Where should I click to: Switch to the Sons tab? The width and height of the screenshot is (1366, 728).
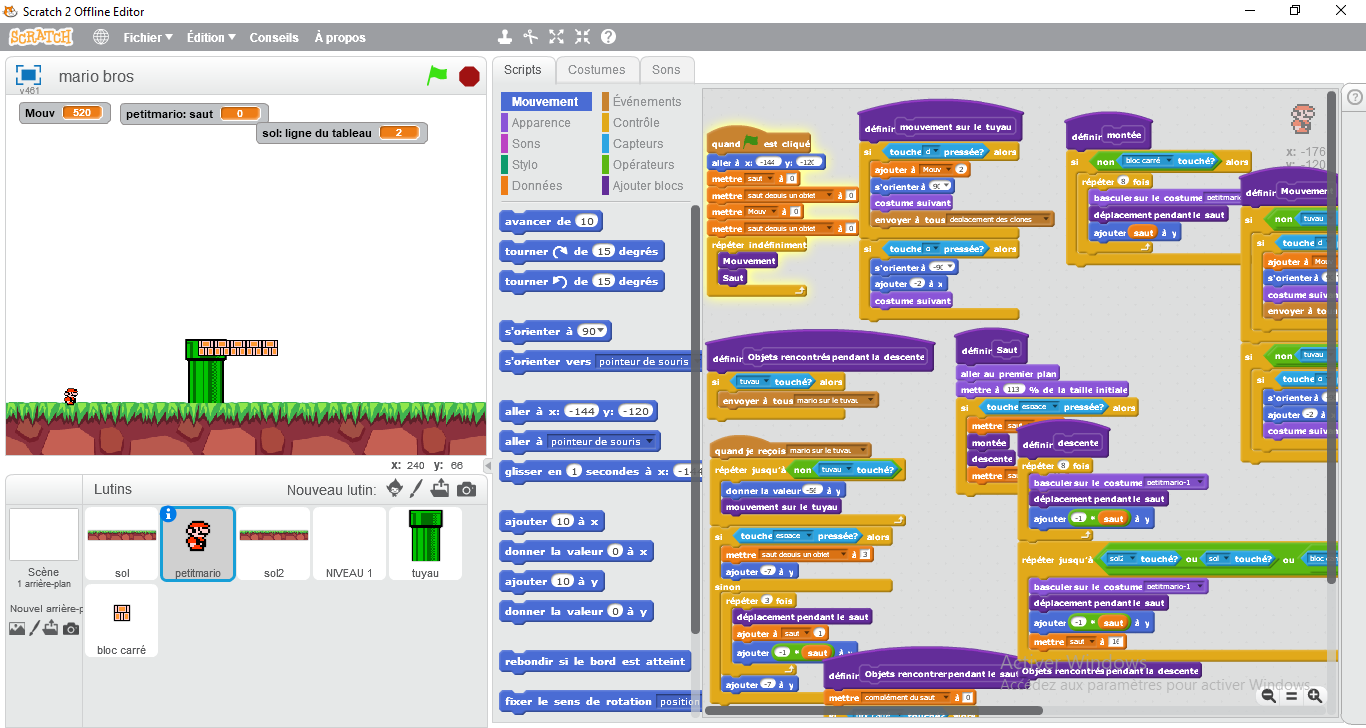click(x=666, y=70)
